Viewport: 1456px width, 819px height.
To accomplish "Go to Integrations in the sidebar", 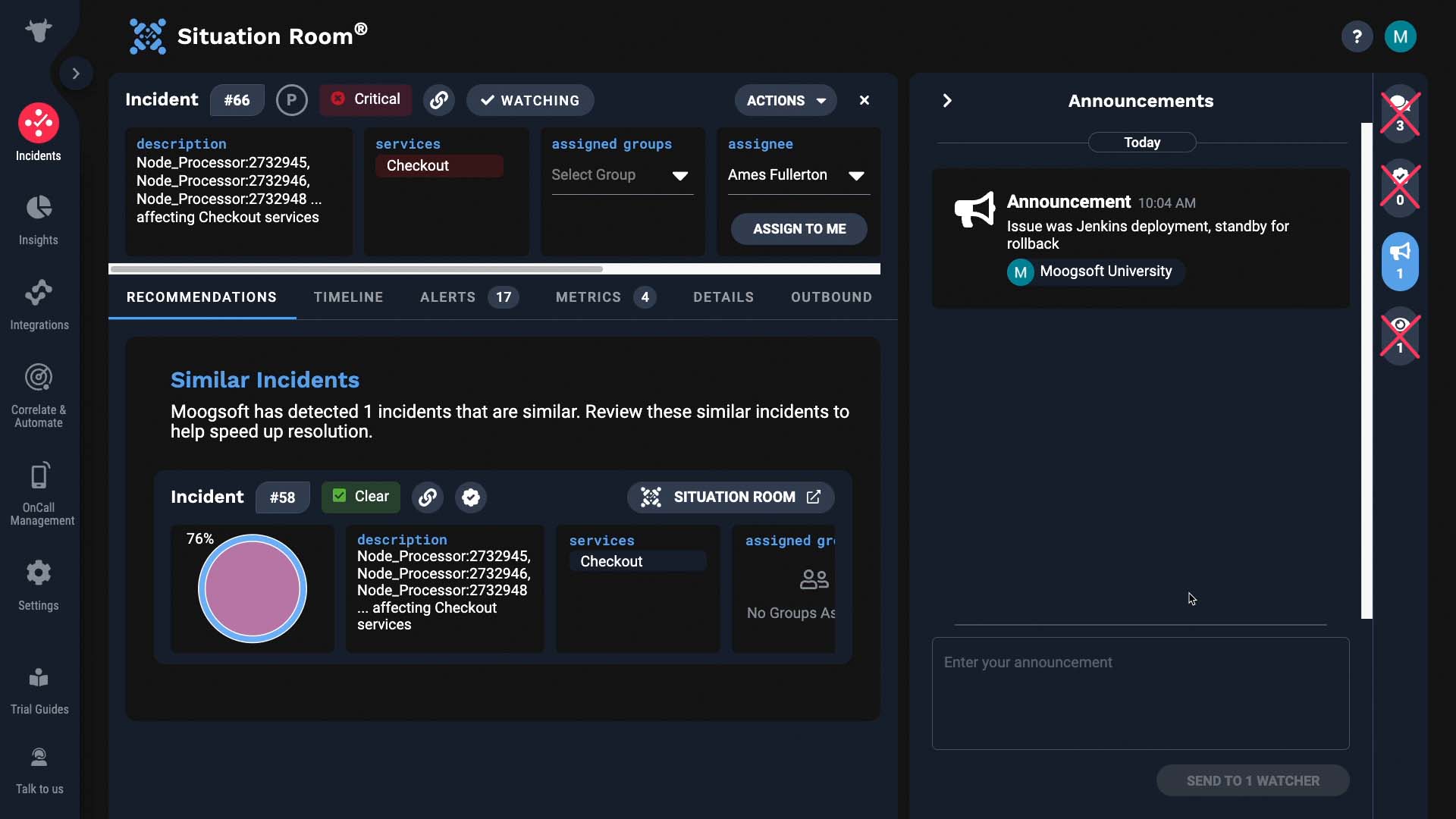I will [x=39, y=305].
